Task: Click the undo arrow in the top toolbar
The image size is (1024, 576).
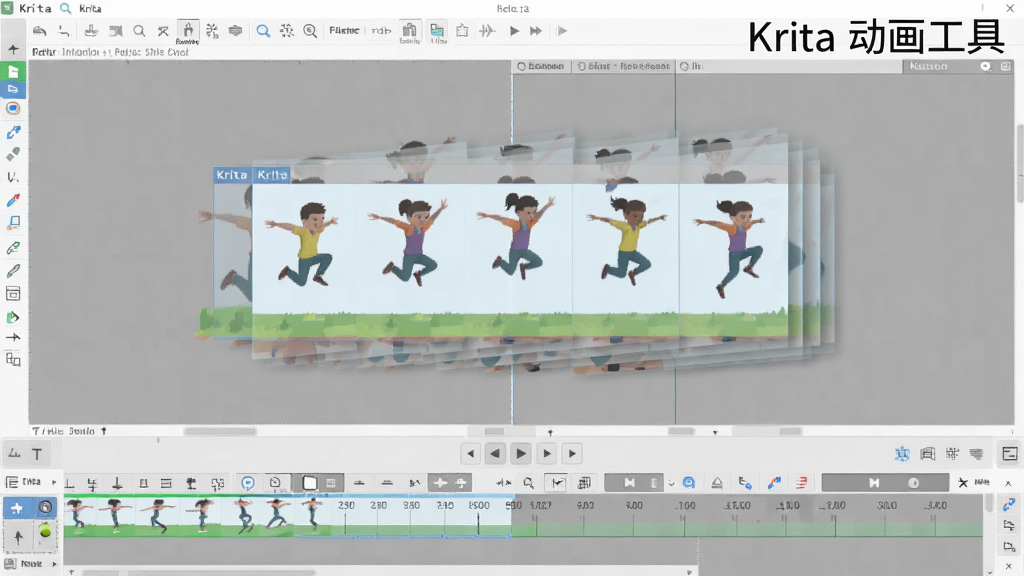Action: click(x=40, y=31)
